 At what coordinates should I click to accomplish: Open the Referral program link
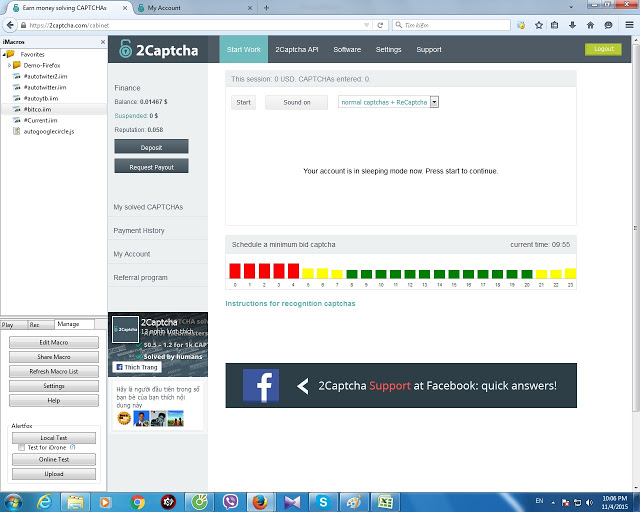[140, 278]
